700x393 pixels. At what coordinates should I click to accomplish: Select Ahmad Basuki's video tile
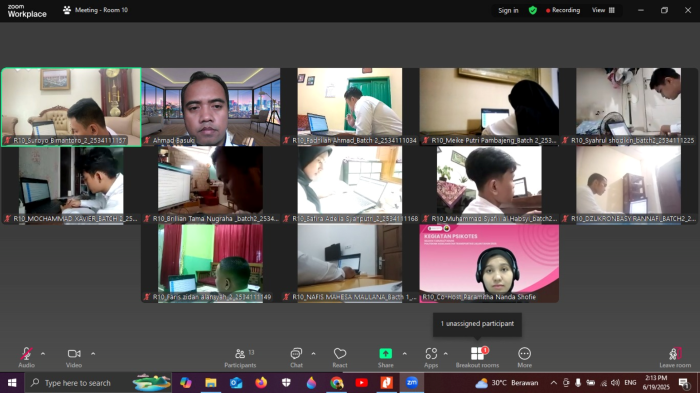211,107
